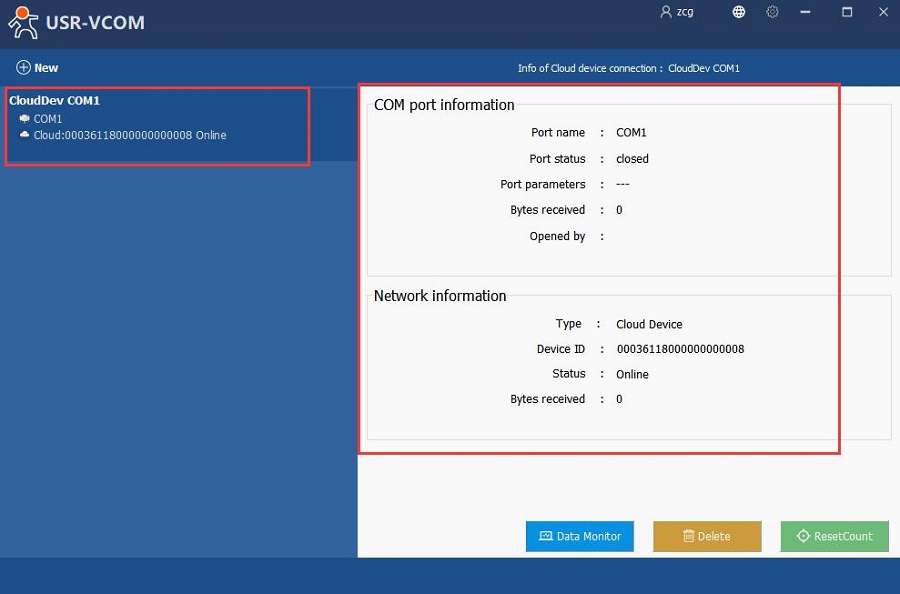
Task: Reset the byte counters with ResetCount
Action: (834, 536)
